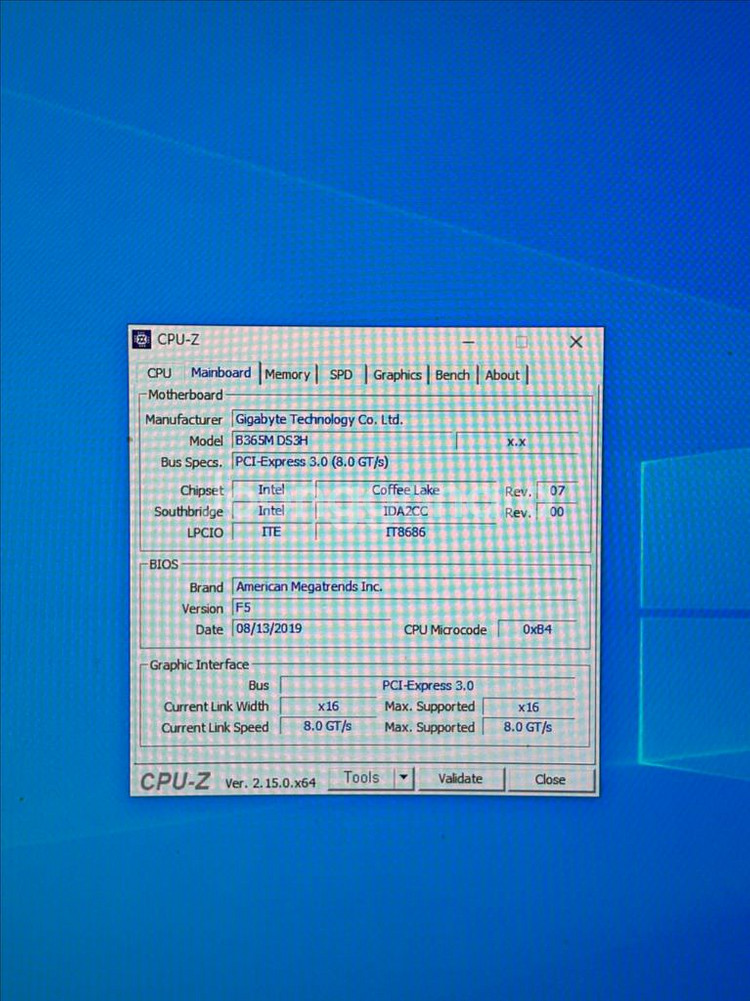
Task: Click the LPCIO vendor 'ITE'
Action: click(x=271, y=532)
